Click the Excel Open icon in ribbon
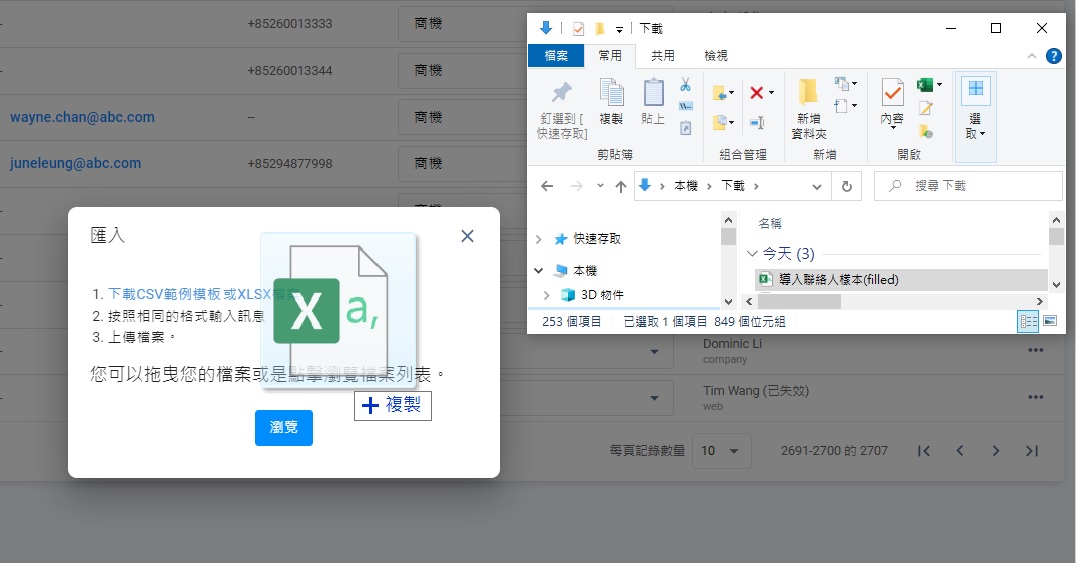Image resolution: width=1076 pixels, height=563 pixels. 925,84
